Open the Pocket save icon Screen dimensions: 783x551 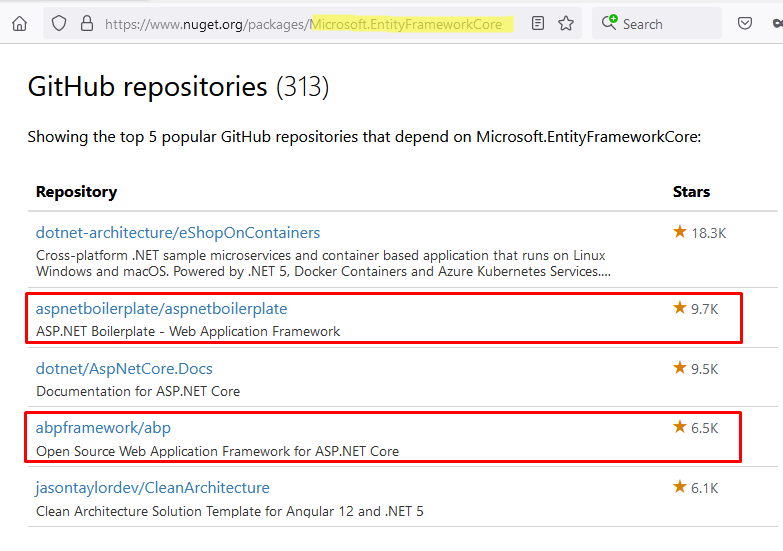pos(745,23)
